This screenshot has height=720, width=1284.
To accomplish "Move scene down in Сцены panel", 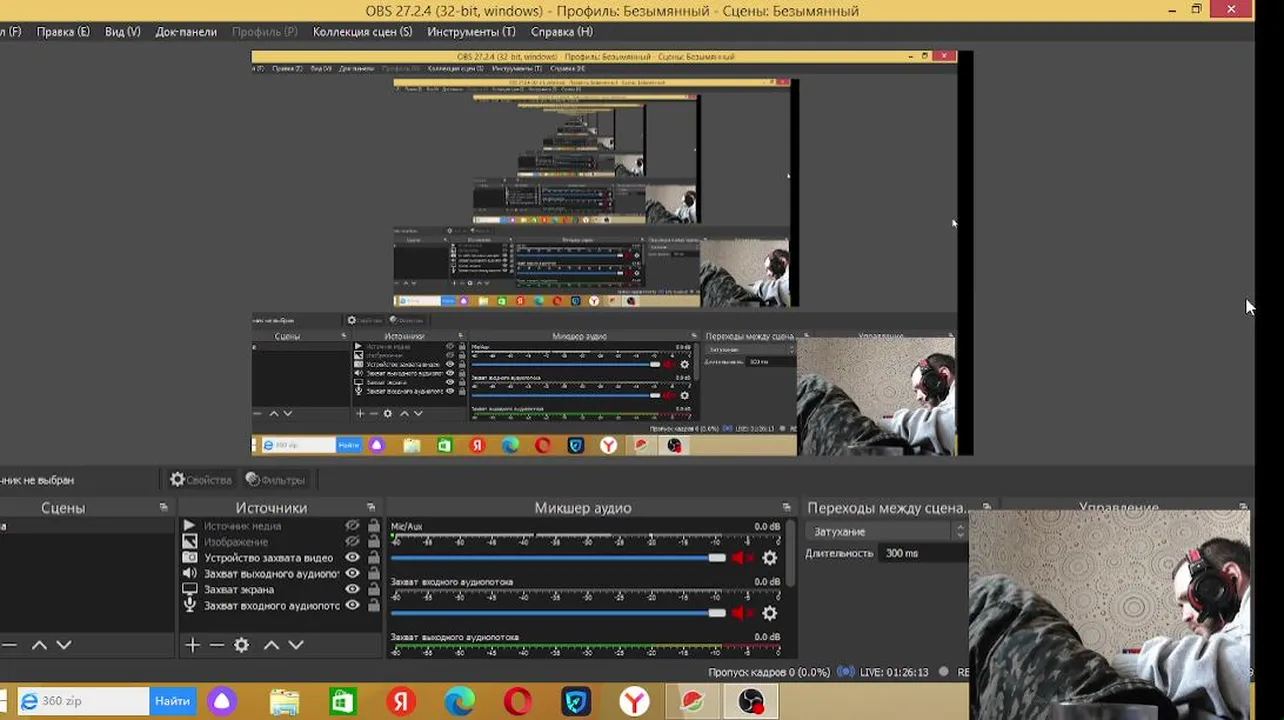I will pyautogui.click(x=63, y=645).
